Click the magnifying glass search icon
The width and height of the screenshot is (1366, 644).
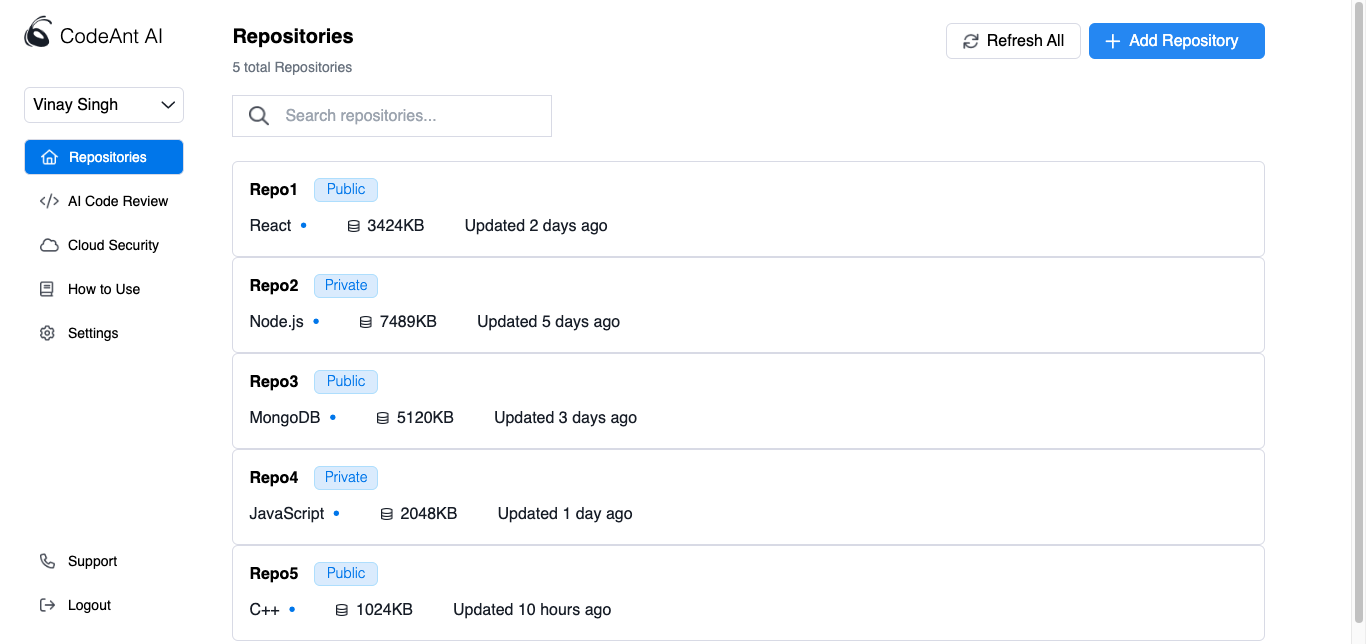[x=259, y=116]
